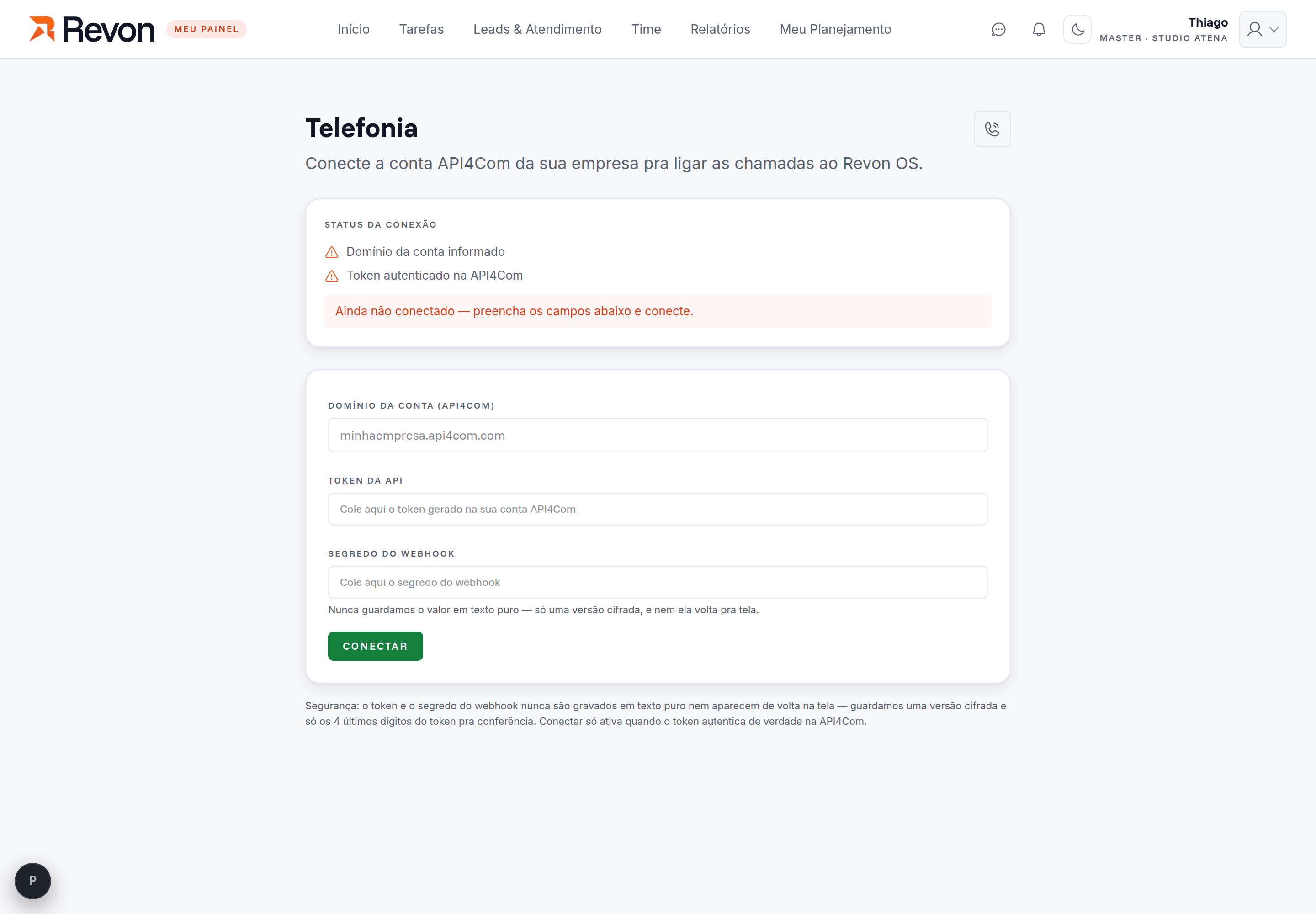Focus the Segredo do webhook field
The height and width of the screenshot is (914, 1316).
658,582
